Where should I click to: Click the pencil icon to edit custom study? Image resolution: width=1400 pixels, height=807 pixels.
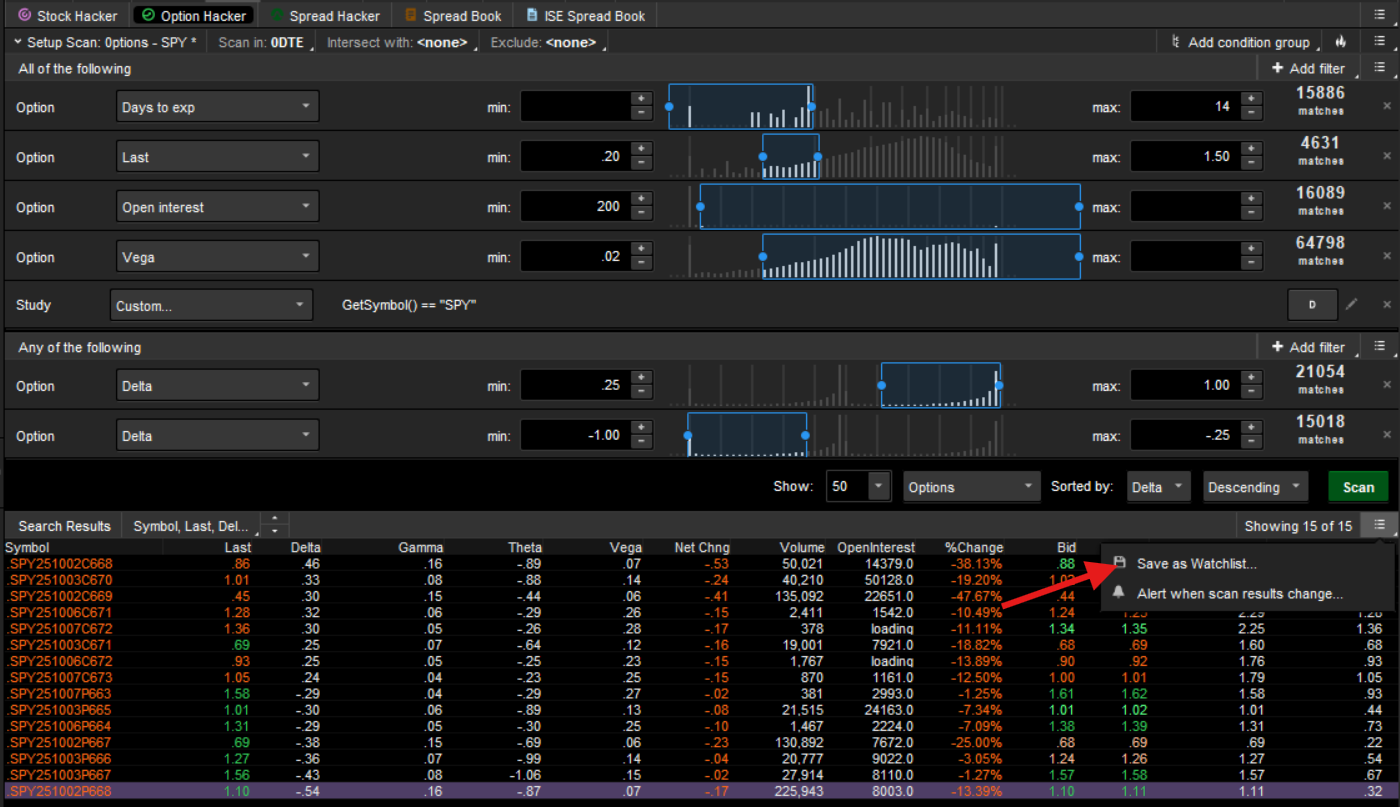pyautogui.click(x=1352, y=304)
